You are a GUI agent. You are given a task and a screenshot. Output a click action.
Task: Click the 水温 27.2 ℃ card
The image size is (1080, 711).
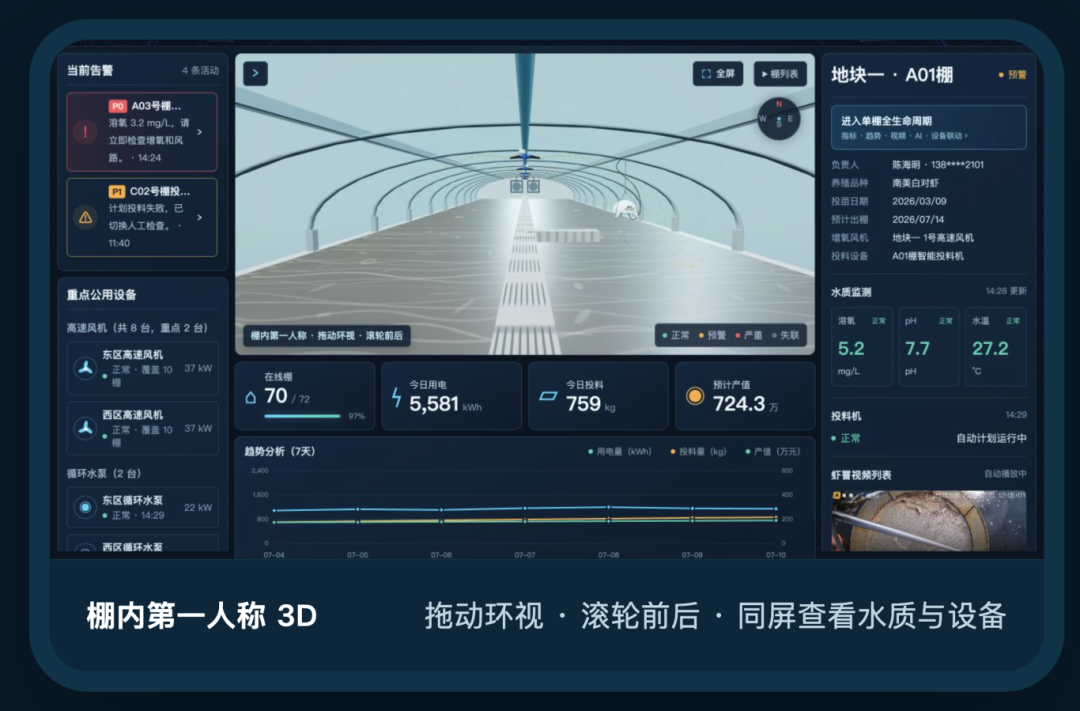click(995, 347)
